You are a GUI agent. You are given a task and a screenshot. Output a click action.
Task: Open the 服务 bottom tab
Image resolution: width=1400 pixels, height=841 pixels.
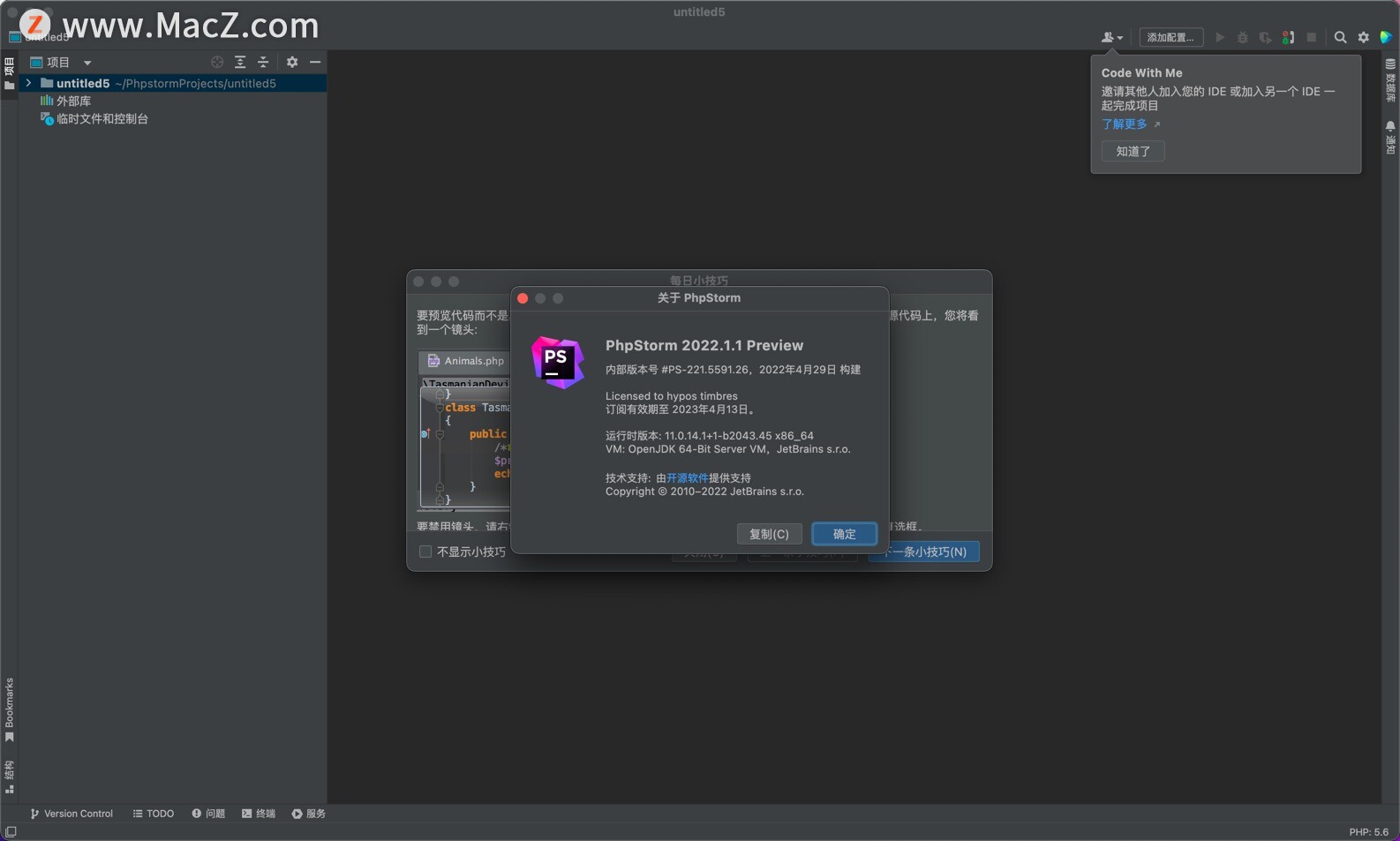(309, 814)
